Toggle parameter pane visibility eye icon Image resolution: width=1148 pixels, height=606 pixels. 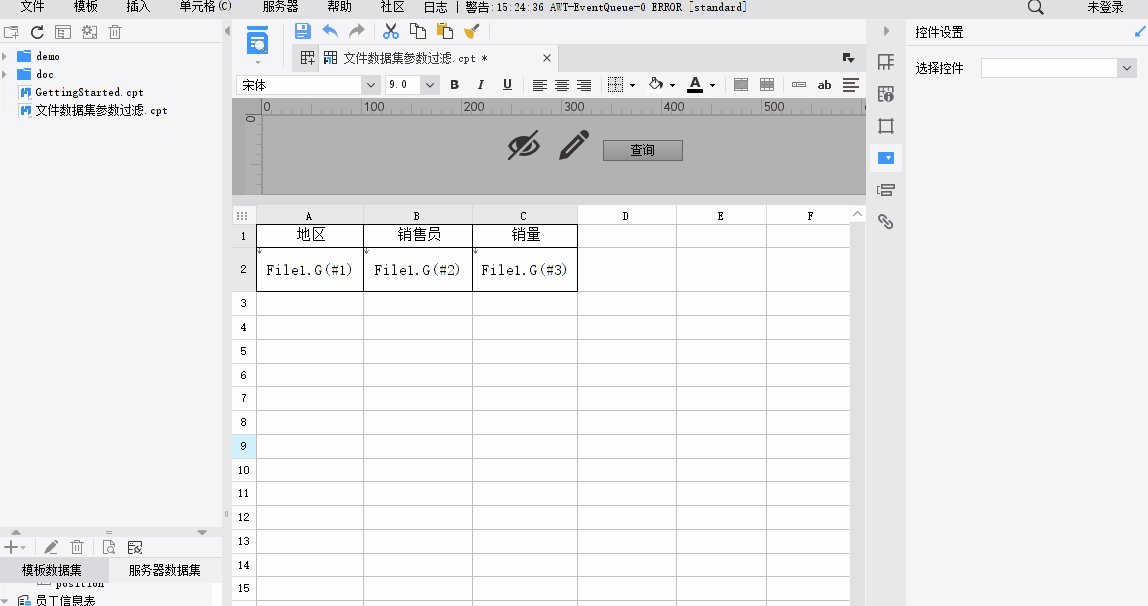pos(523,146)
